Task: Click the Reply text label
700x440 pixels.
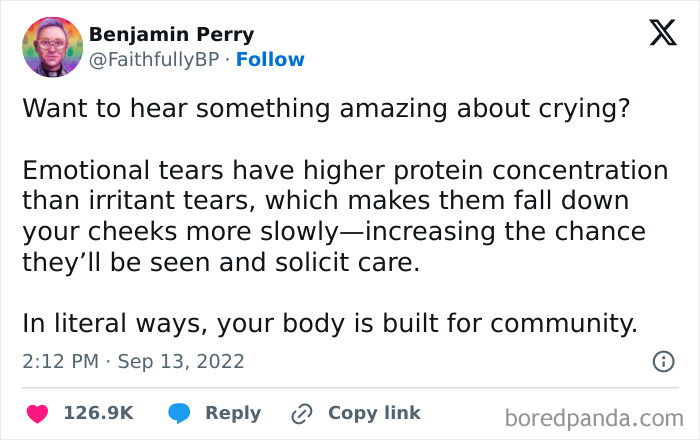Action: [233, 413]
